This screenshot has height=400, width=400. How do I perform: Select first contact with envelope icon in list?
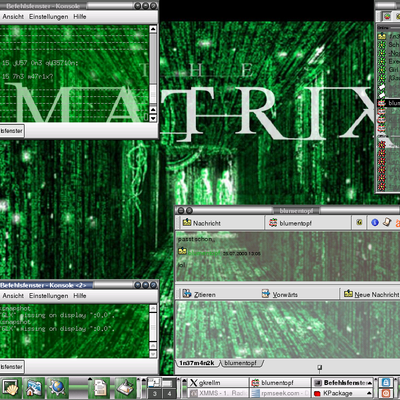click(389, 36)
